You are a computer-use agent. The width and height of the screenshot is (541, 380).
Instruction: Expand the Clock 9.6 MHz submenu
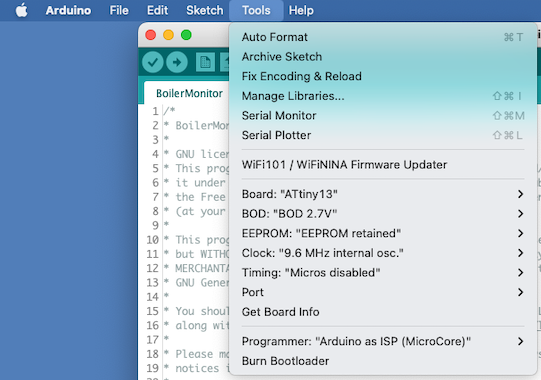point(383,253)
